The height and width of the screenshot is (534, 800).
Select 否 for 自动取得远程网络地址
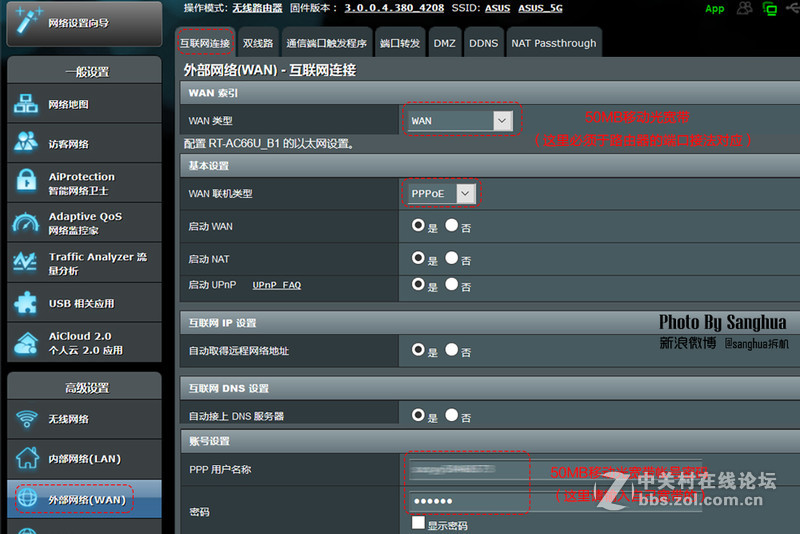point(451,349)
